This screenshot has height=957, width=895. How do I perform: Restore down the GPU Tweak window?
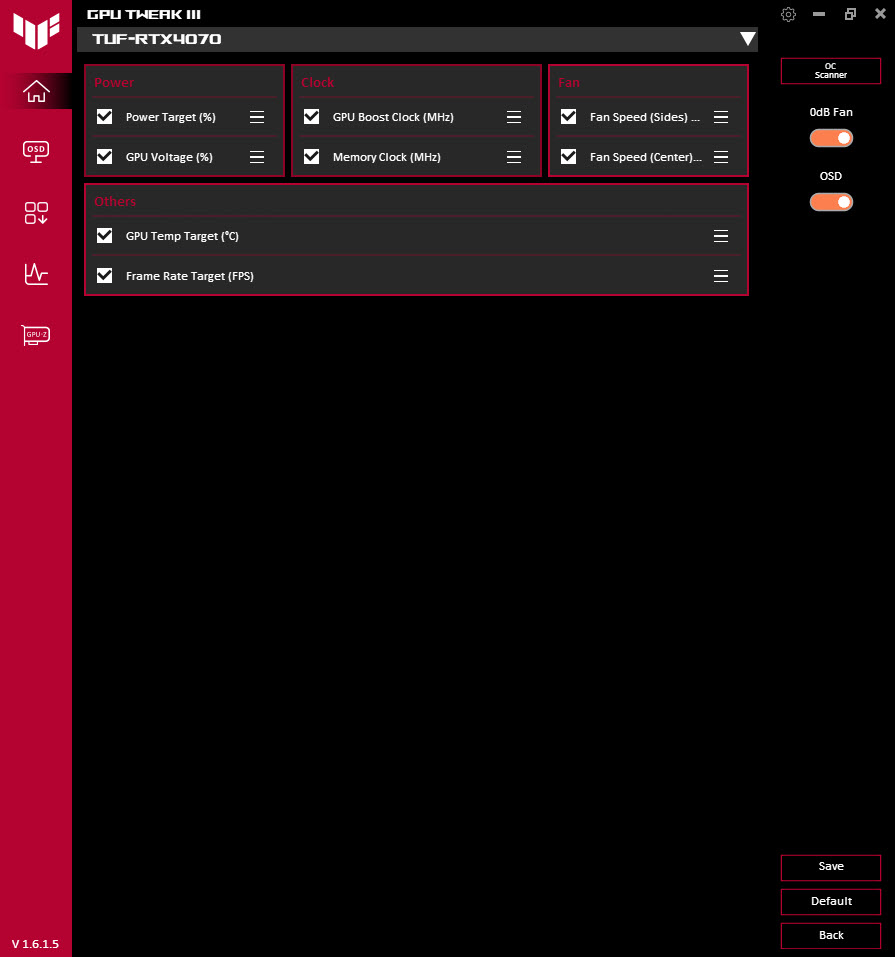850,14
